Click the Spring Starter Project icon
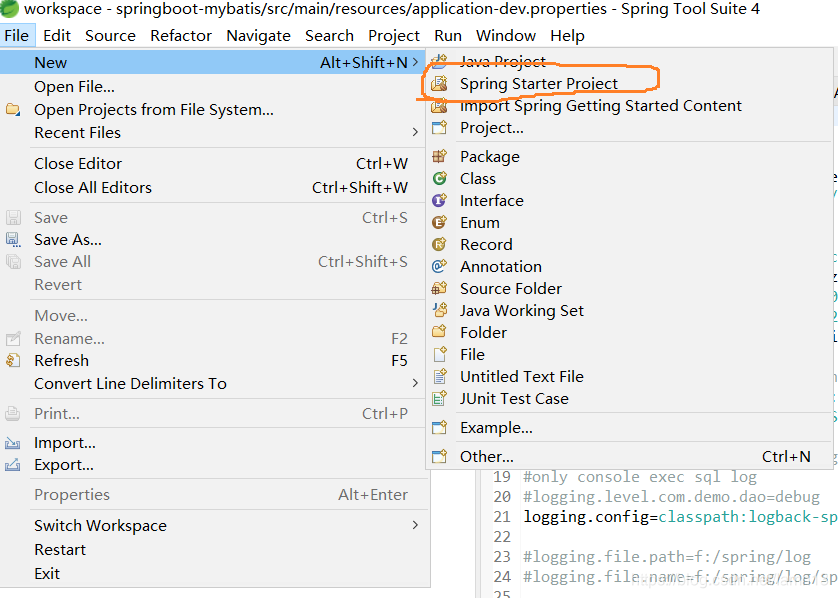The height and width of the screenshot is (598, 838). (x=439, y=83)
